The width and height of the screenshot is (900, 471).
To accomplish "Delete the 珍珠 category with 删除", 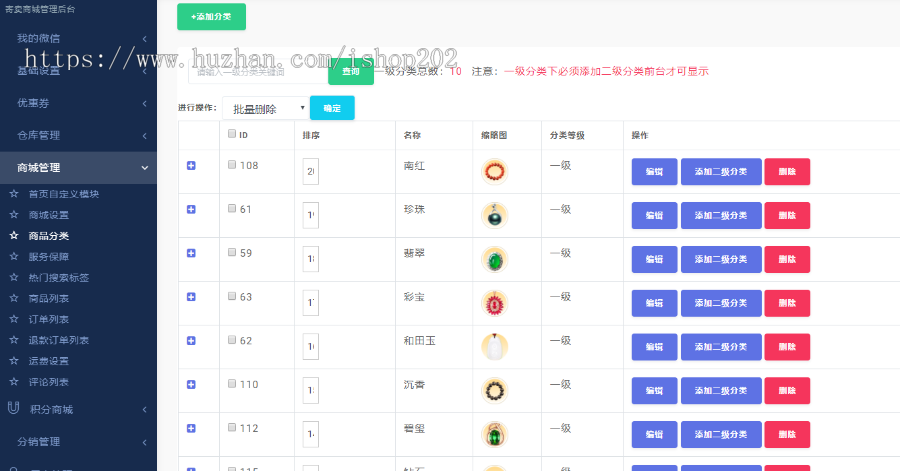I will point(787,216).
